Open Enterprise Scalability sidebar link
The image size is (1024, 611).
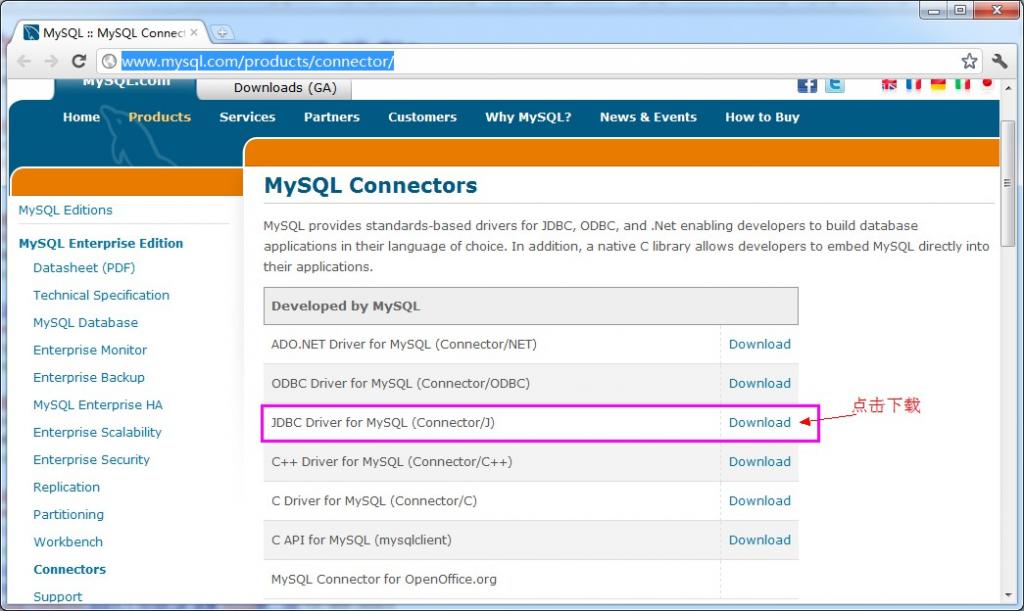(97, 432)
